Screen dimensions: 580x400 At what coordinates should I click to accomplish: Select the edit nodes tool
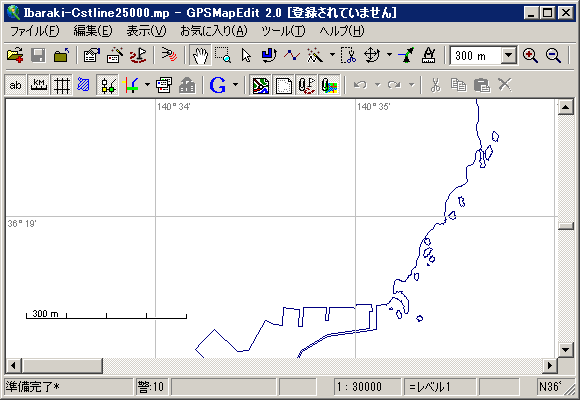[x=269, y=56]
